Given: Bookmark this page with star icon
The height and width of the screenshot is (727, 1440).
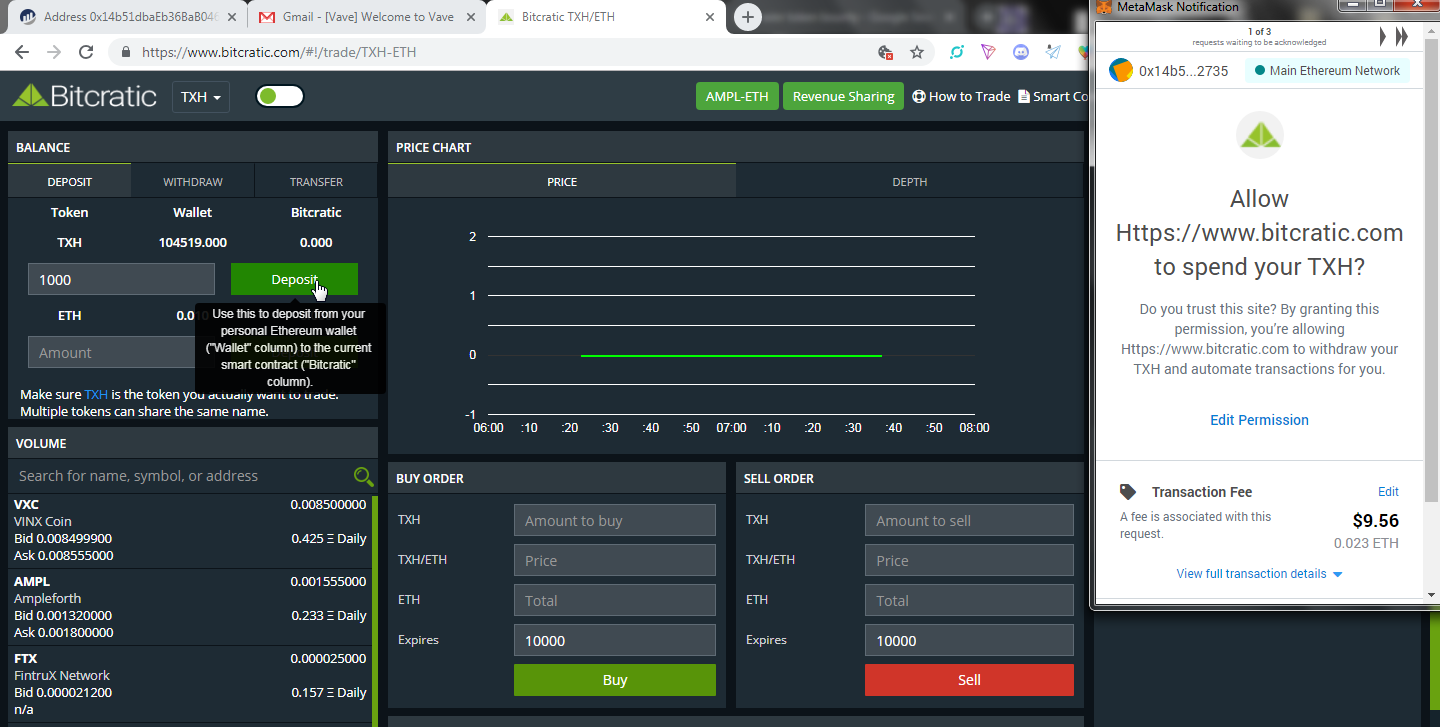Looking at the screenshot, I should click(x=917, y=52).
